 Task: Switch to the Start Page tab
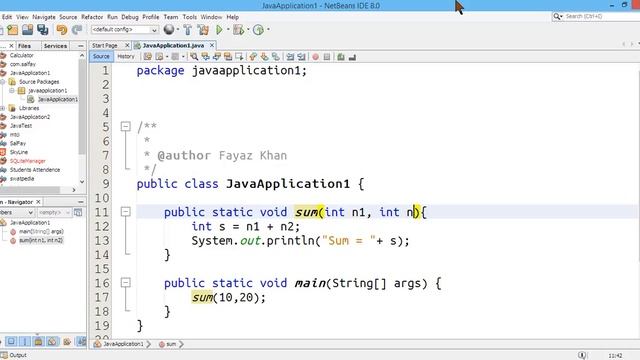105,46
